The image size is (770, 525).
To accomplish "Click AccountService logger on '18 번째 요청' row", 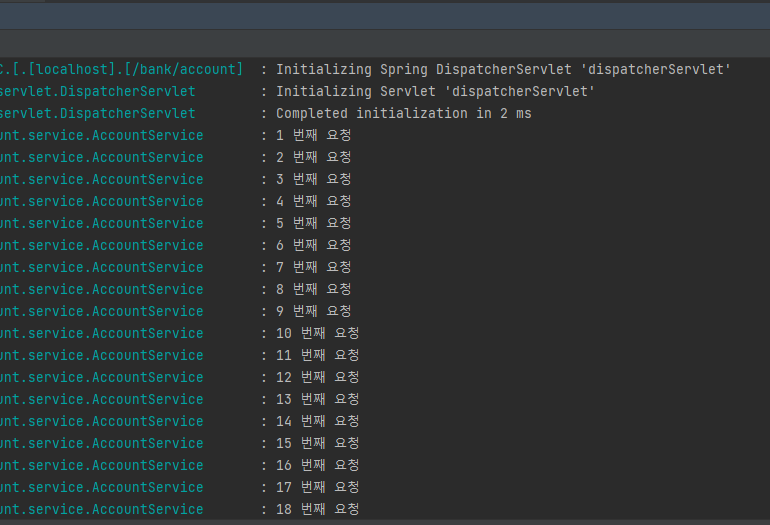I will (102, 509).
